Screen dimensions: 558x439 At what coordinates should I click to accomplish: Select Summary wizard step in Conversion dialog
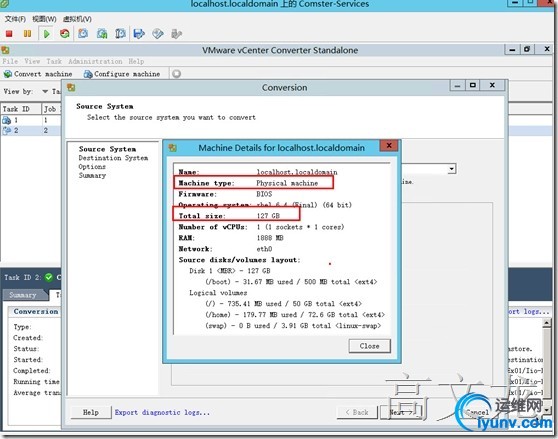(92, 175)
